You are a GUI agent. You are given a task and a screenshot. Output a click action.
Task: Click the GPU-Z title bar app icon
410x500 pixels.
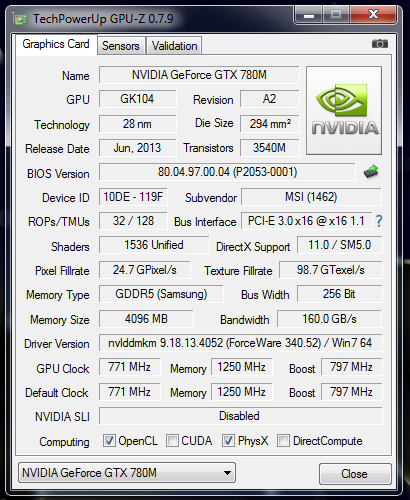pos(20,19)
